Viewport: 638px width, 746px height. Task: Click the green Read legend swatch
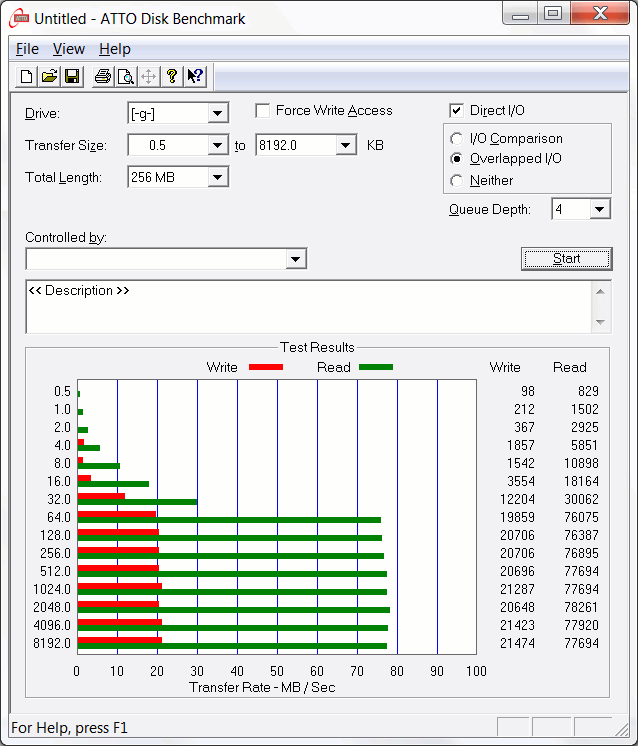pos(376,367)
